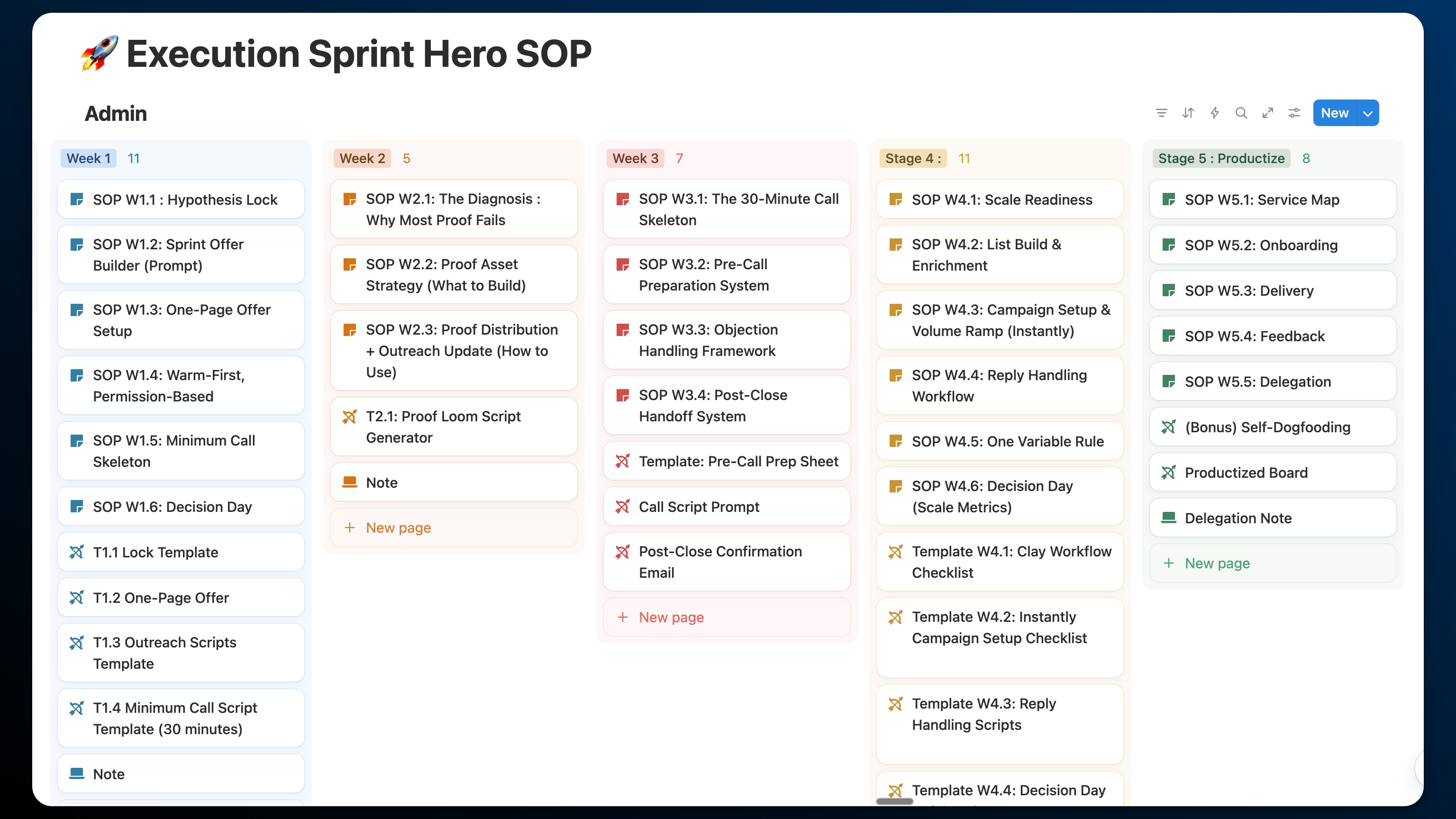
Task: Open board as full page icon
Action: pyautogui.click(x=1267, y=113)
